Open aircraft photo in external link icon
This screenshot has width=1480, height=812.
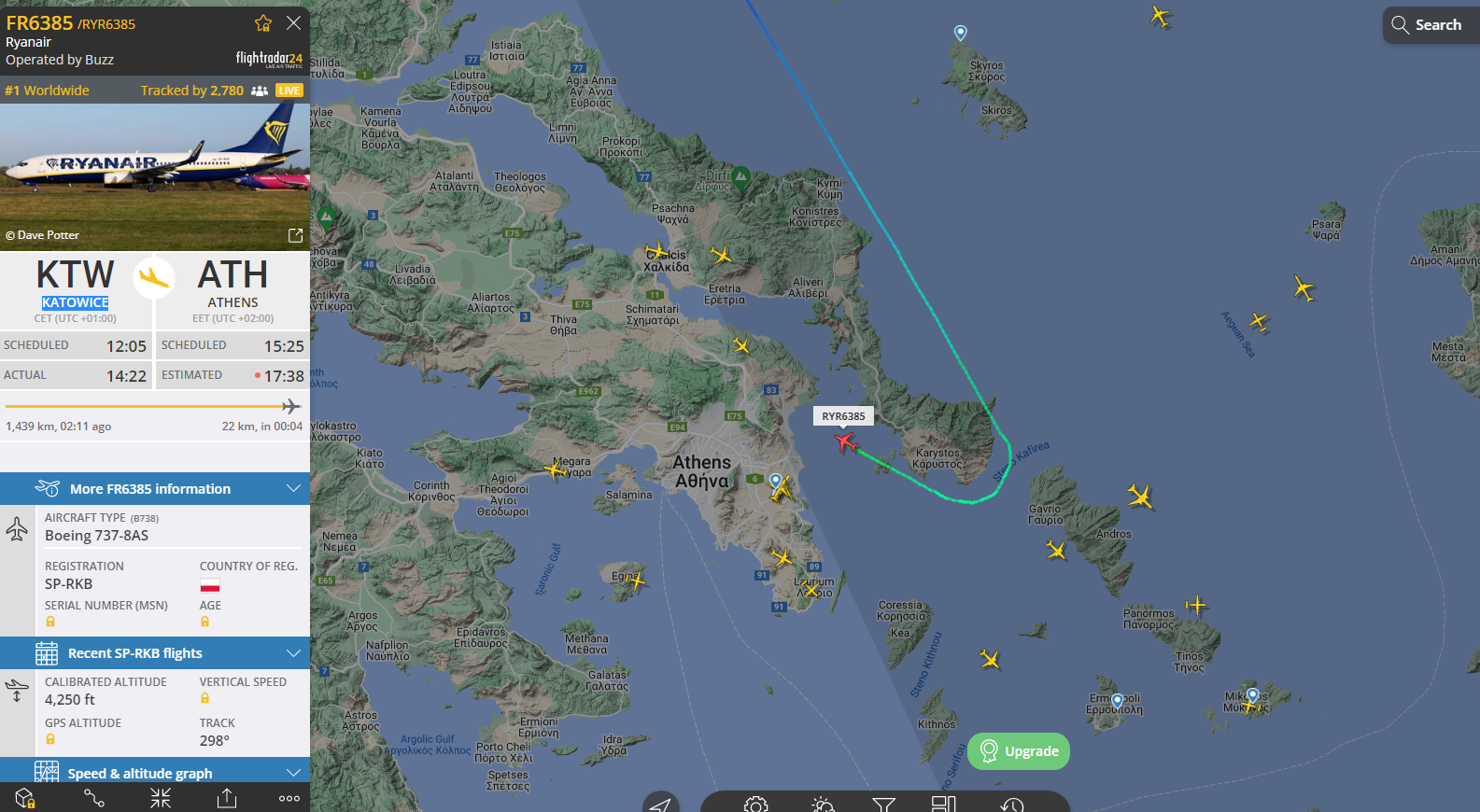[x=295, y=235]
